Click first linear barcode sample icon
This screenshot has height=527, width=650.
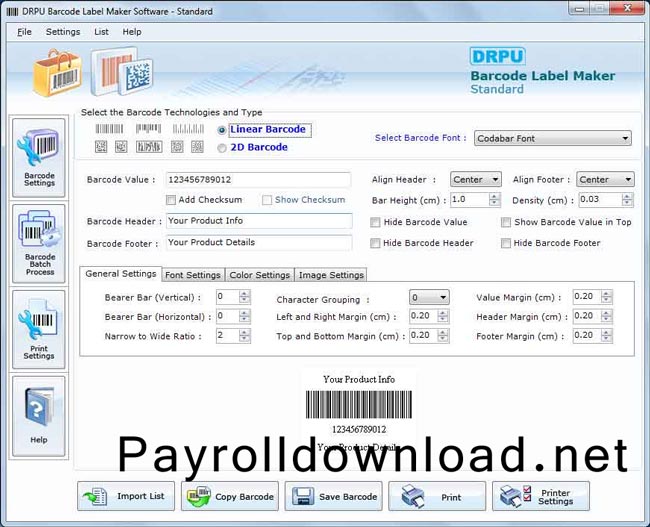click(x=109, y=129)
